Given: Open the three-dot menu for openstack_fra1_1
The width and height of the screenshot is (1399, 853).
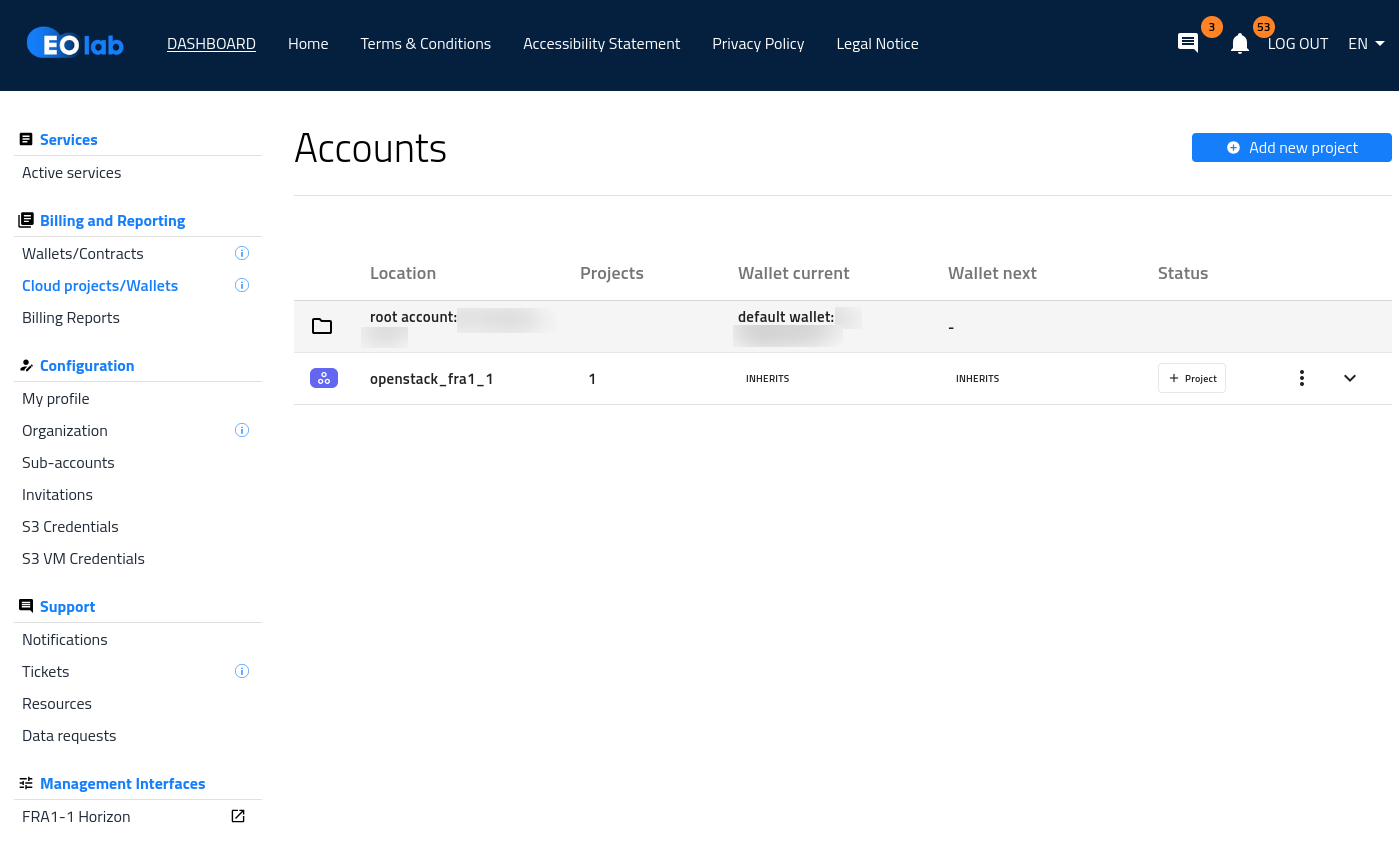Looking at the screenshot, I should [1301, 378].
